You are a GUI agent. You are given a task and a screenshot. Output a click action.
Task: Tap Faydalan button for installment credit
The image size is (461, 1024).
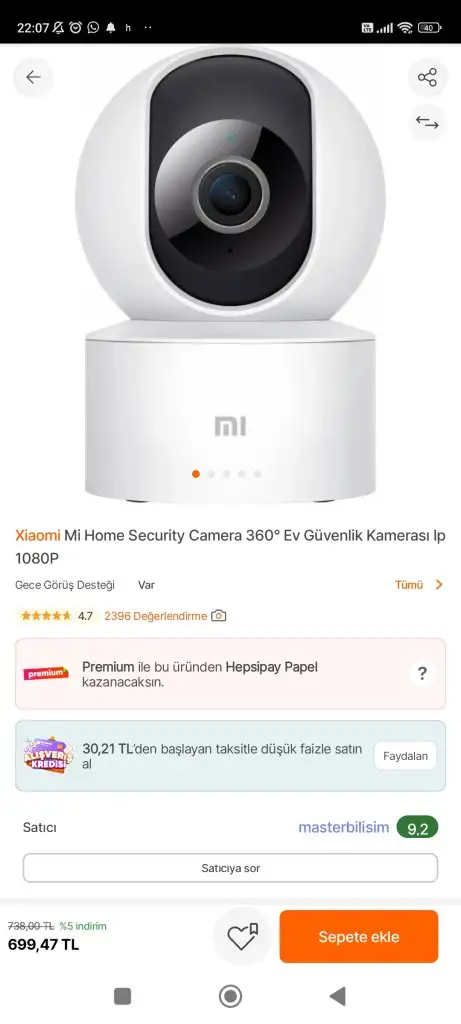(405, 756)
